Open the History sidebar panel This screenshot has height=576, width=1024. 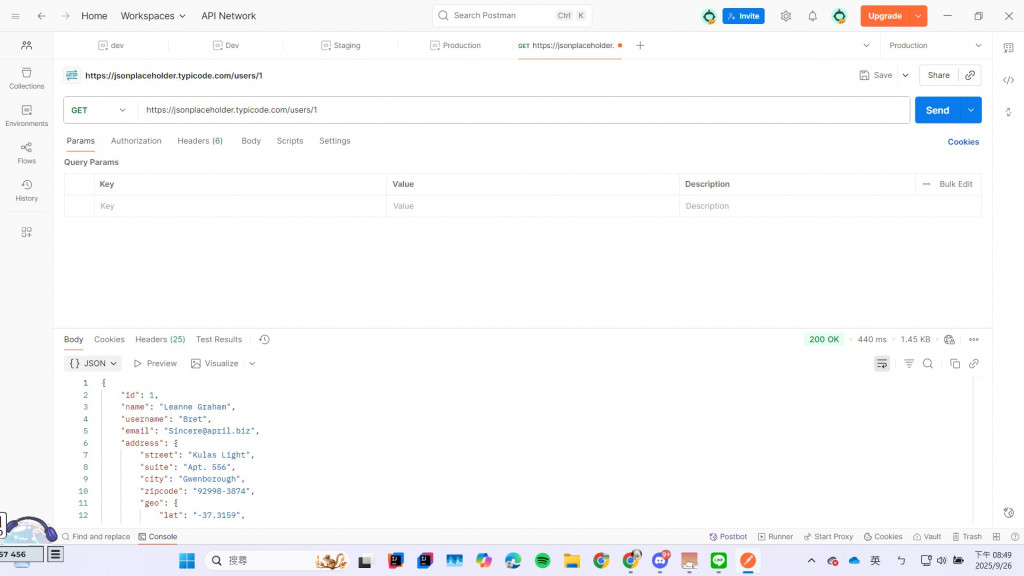coord(26,190)
